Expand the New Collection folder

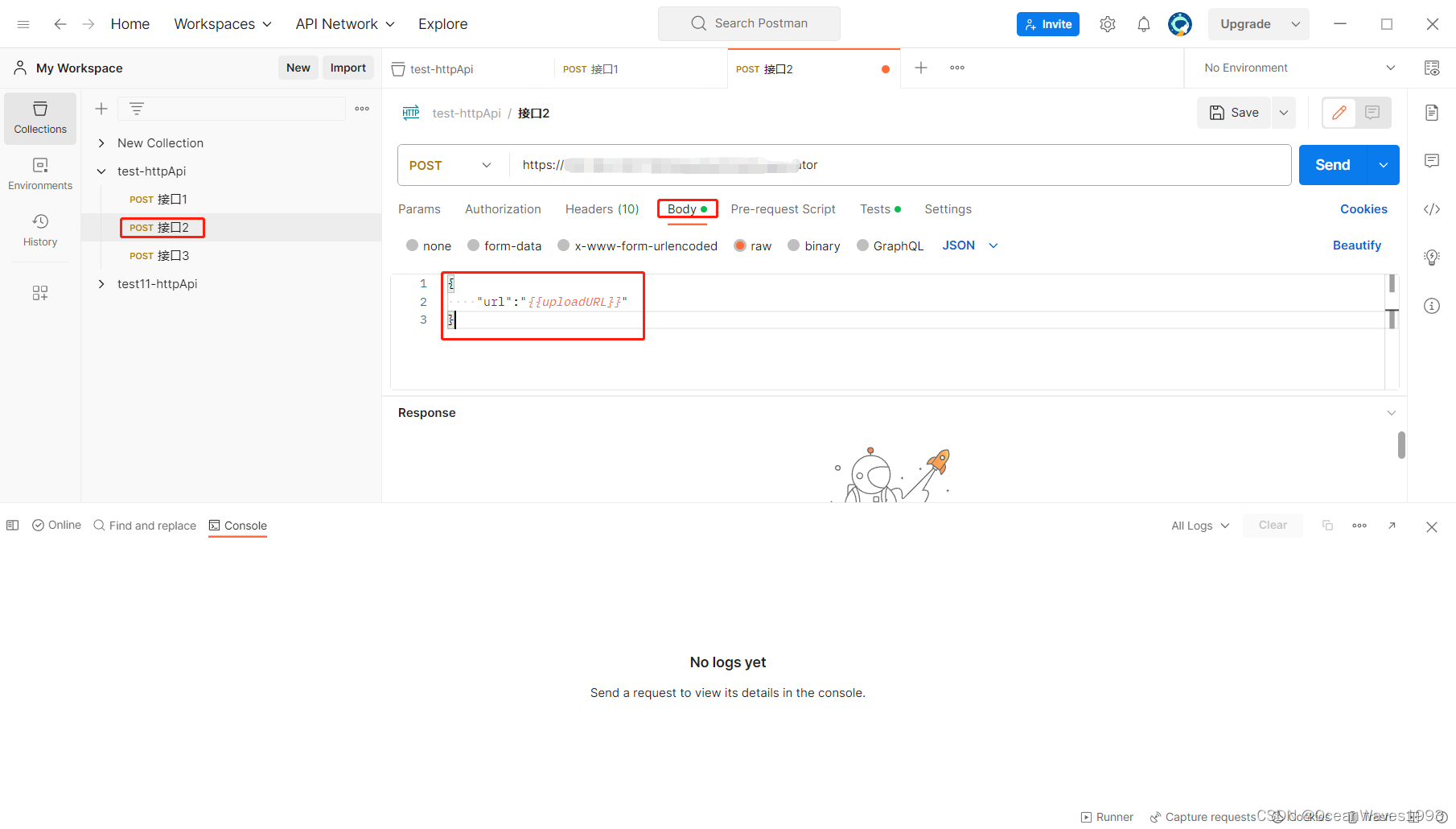(101, 143)
